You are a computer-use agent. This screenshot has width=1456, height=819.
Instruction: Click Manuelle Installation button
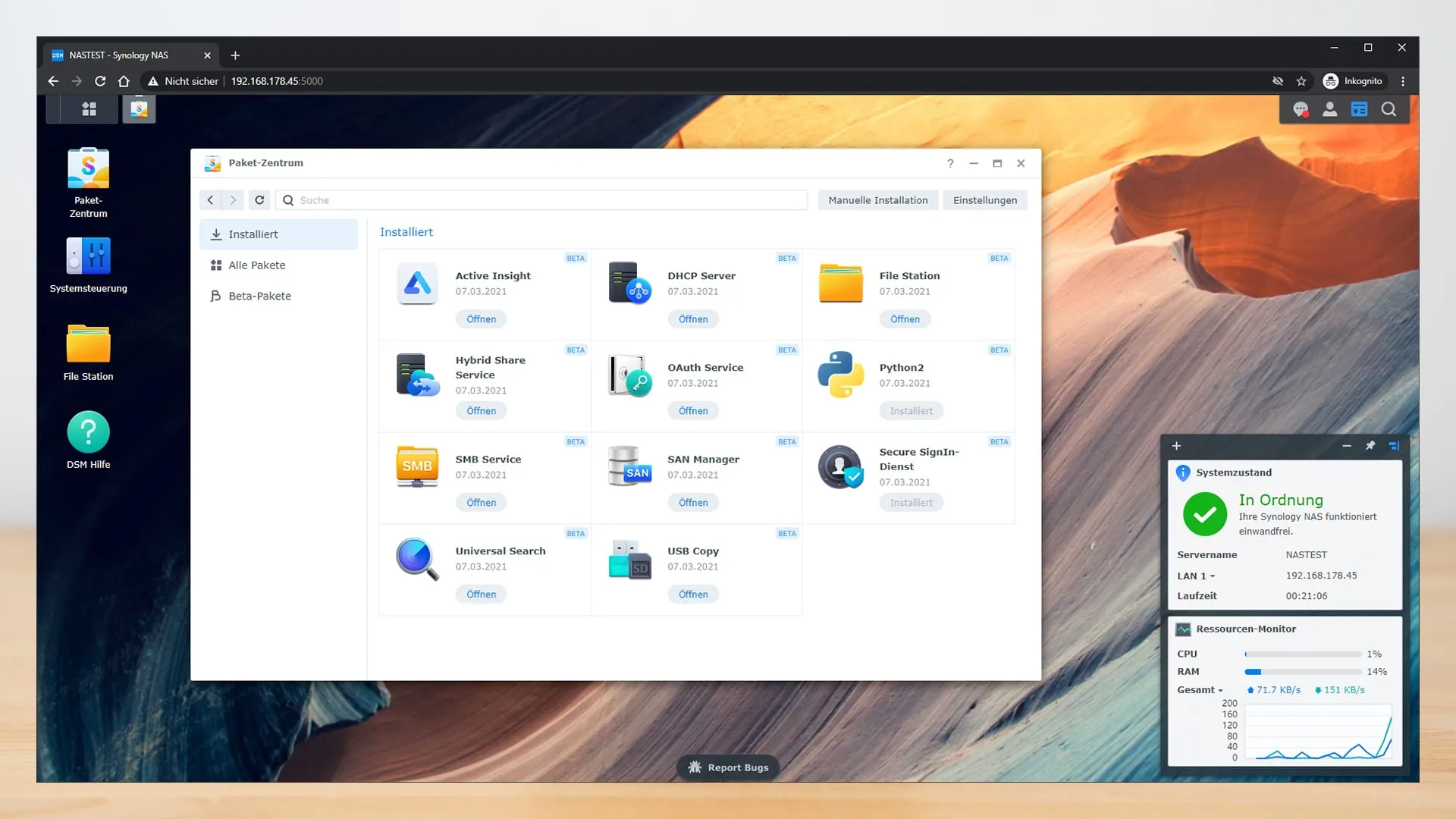878,200
